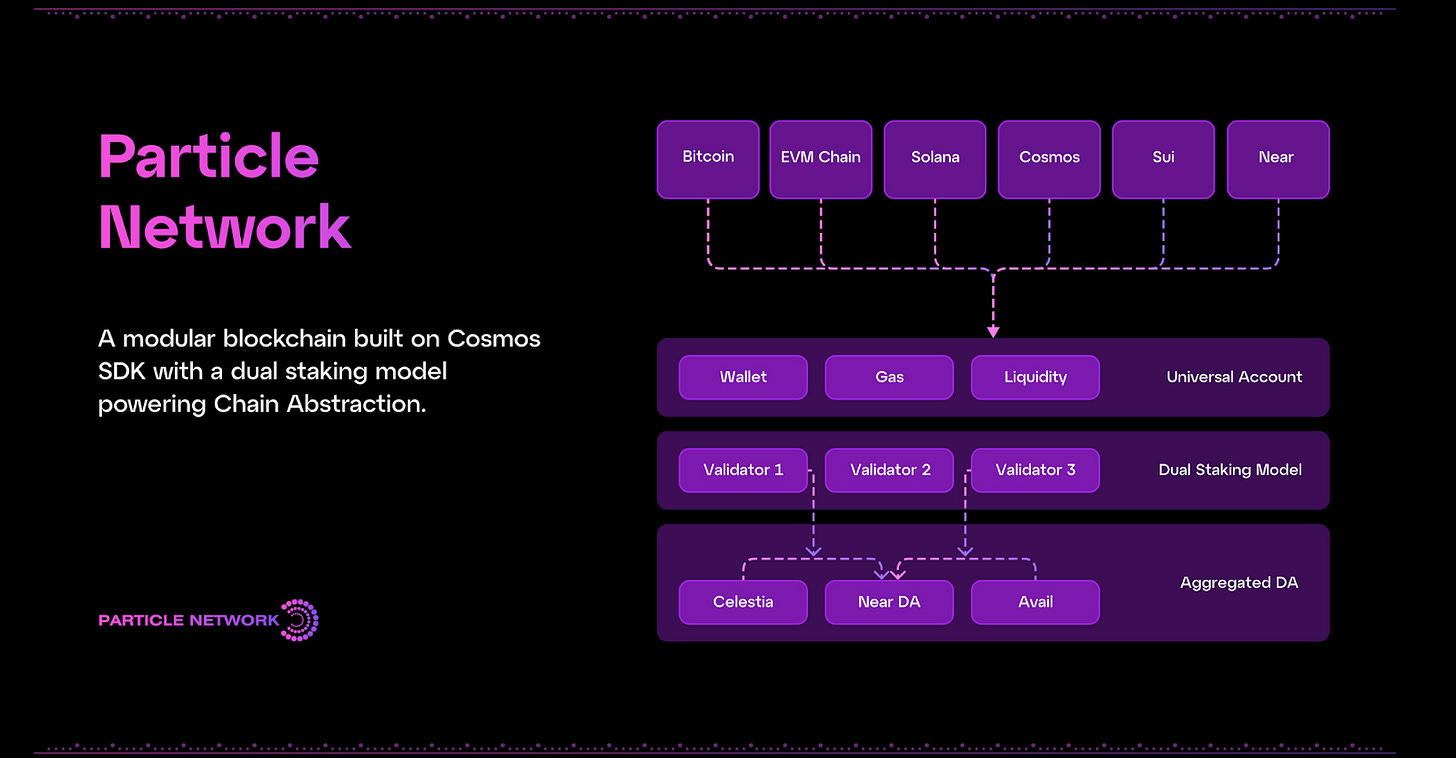Image resolution: width=1456 pixels, height=758 pixels.
Task: Click the modular blockchain description paragraph
Action: [x=319, y=372]
